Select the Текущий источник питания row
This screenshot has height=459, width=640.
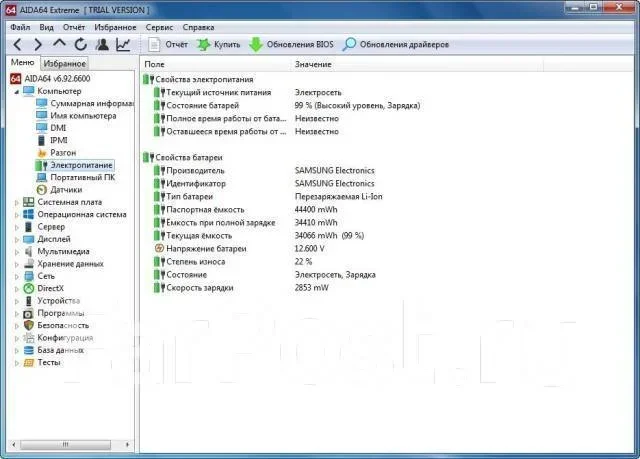click(x=248, y=93)
